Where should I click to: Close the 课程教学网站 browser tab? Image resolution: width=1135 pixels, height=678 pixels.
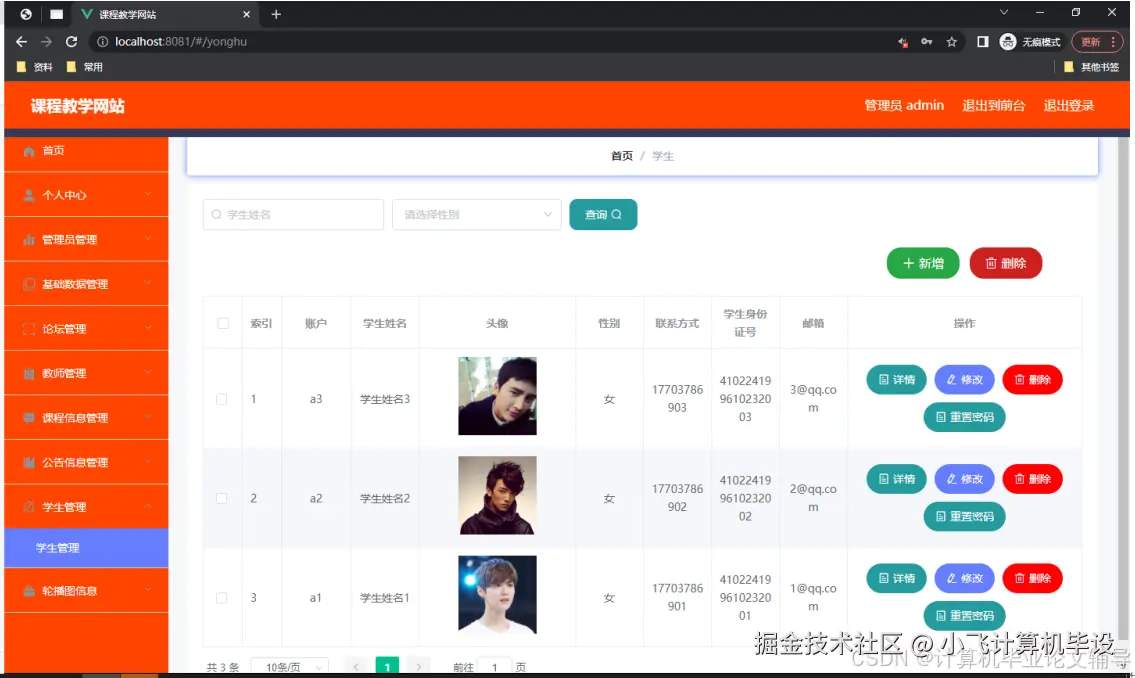246,14
